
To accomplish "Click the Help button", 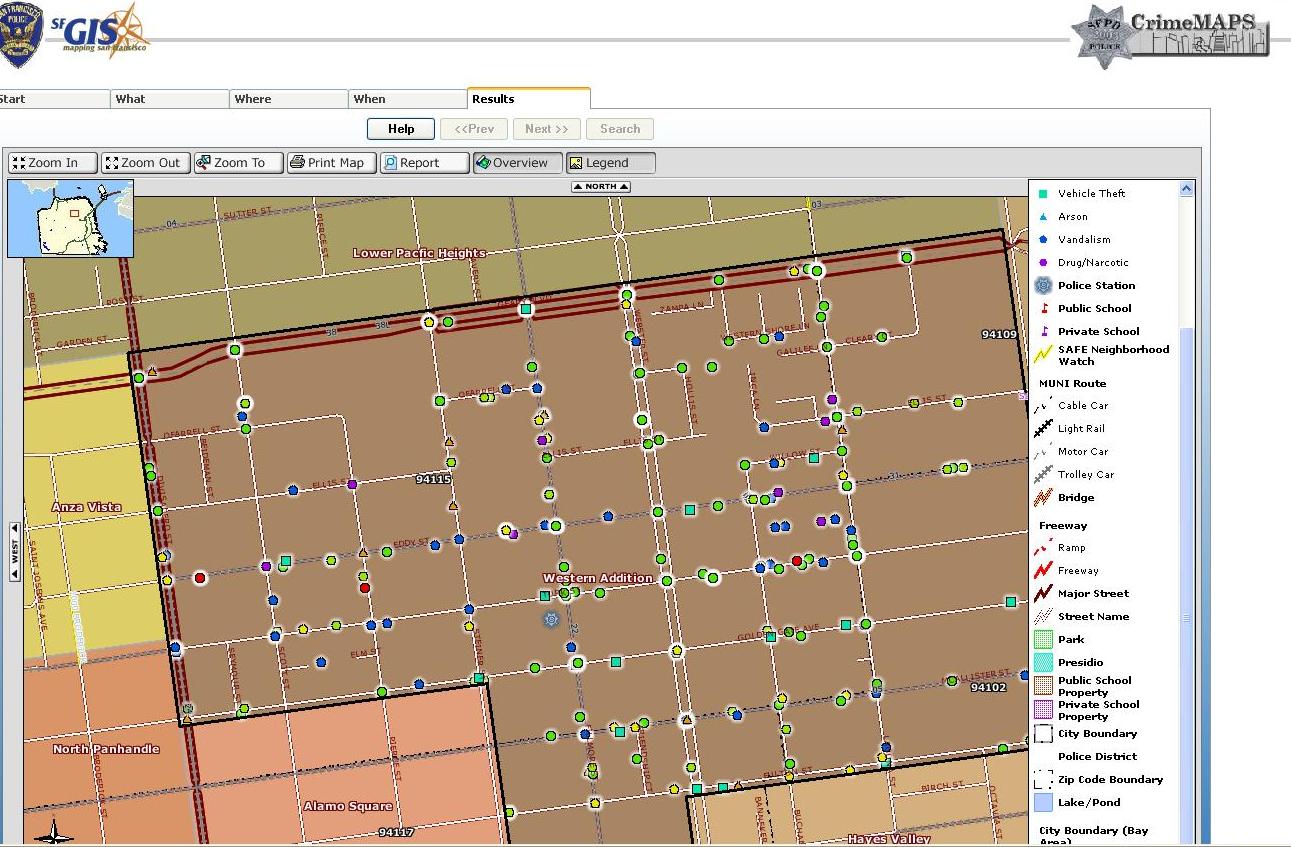I will pos(401,129).
